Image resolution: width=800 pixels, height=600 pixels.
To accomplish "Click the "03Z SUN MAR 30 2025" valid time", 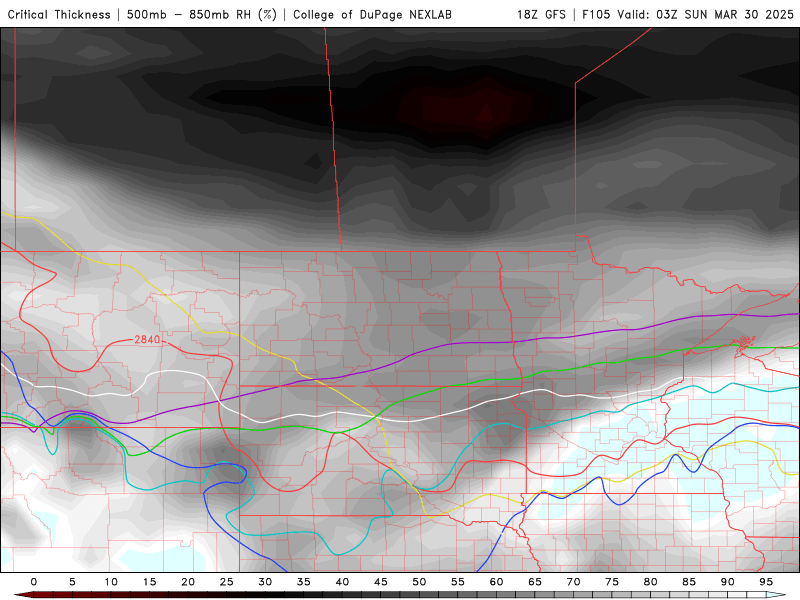I will click(725, 15).
